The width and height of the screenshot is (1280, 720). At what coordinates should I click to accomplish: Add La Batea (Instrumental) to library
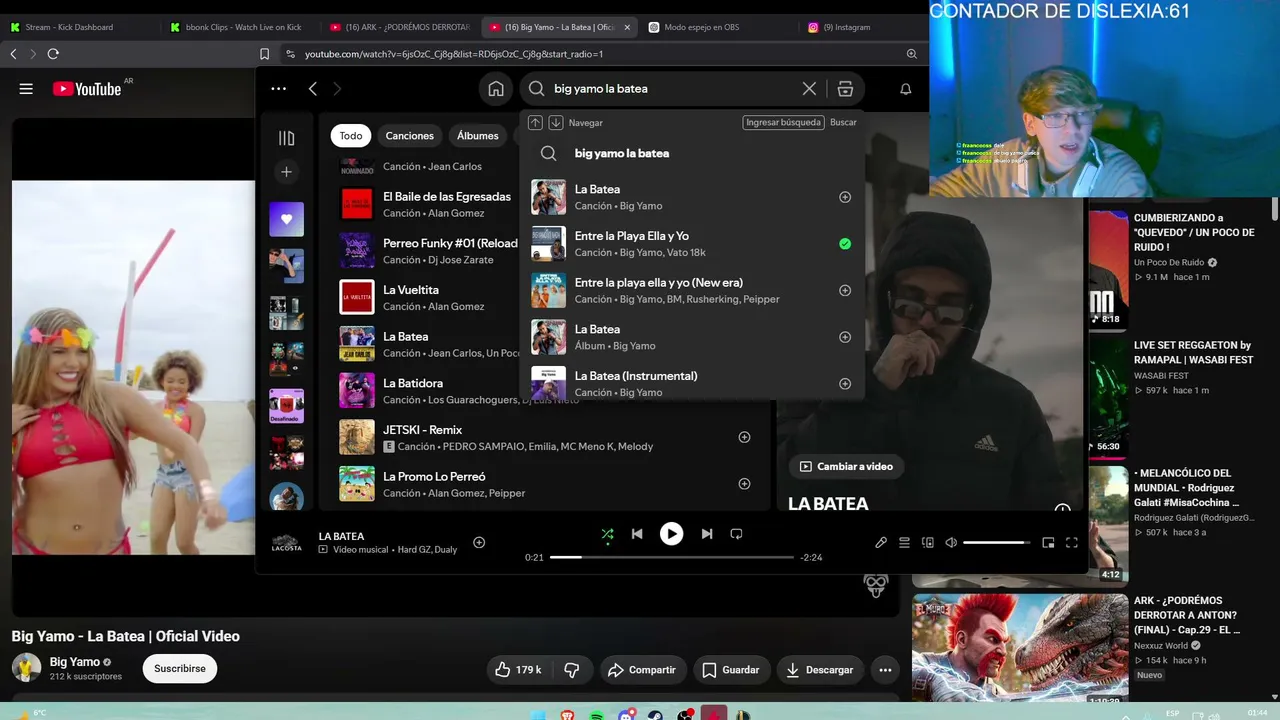(845, 384)
